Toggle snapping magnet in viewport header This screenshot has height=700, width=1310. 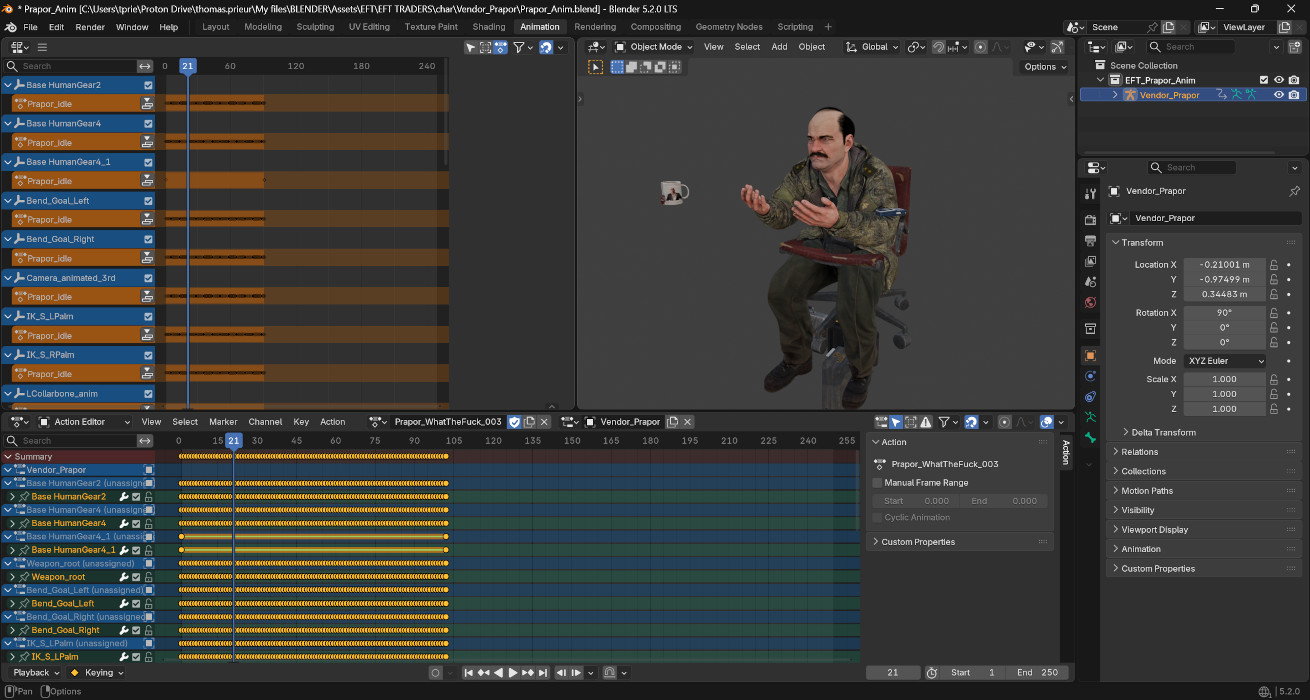[939, 47]
